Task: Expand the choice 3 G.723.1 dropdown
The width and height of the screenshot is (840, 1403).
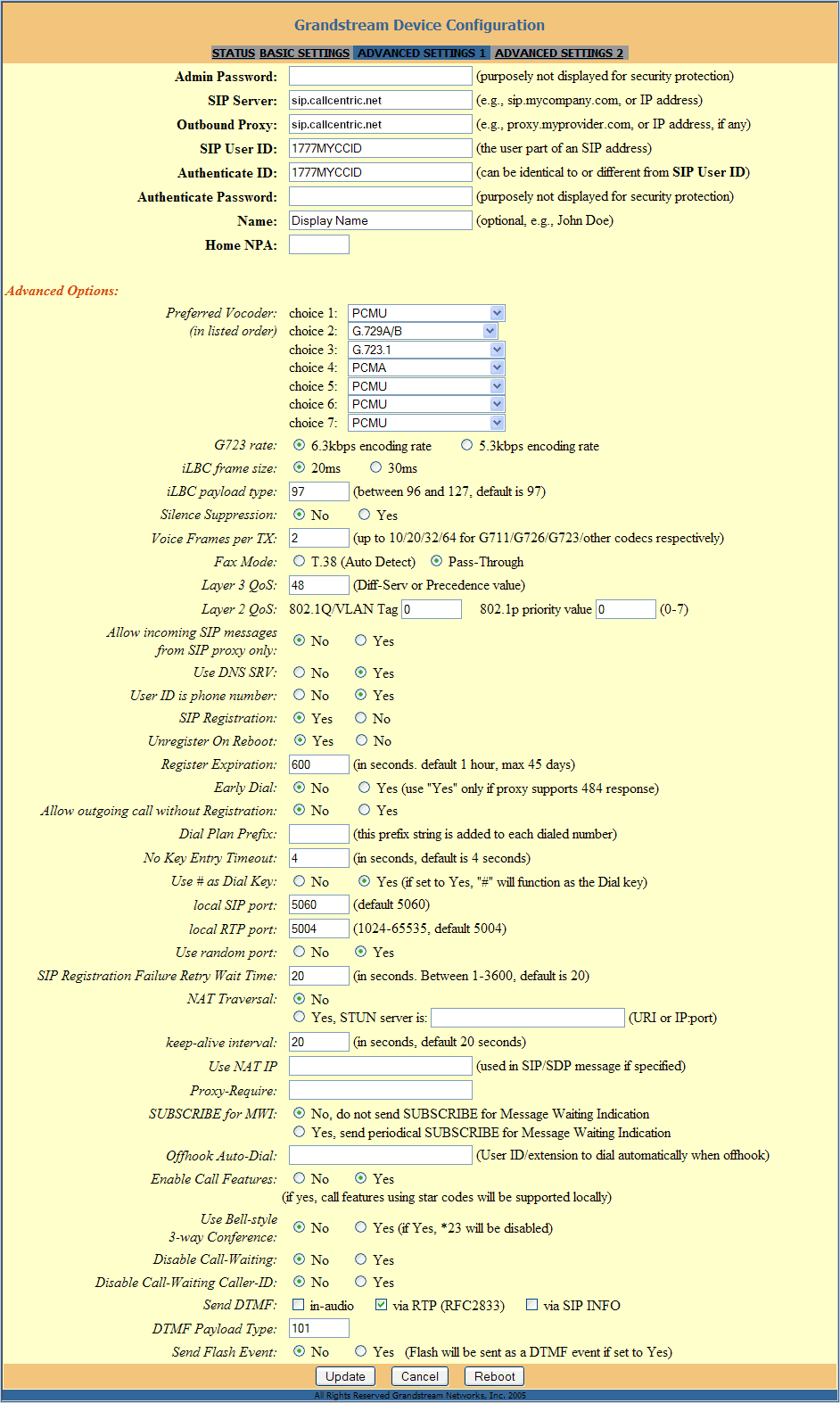Action: pyautogui.click(x=426, y=350)
